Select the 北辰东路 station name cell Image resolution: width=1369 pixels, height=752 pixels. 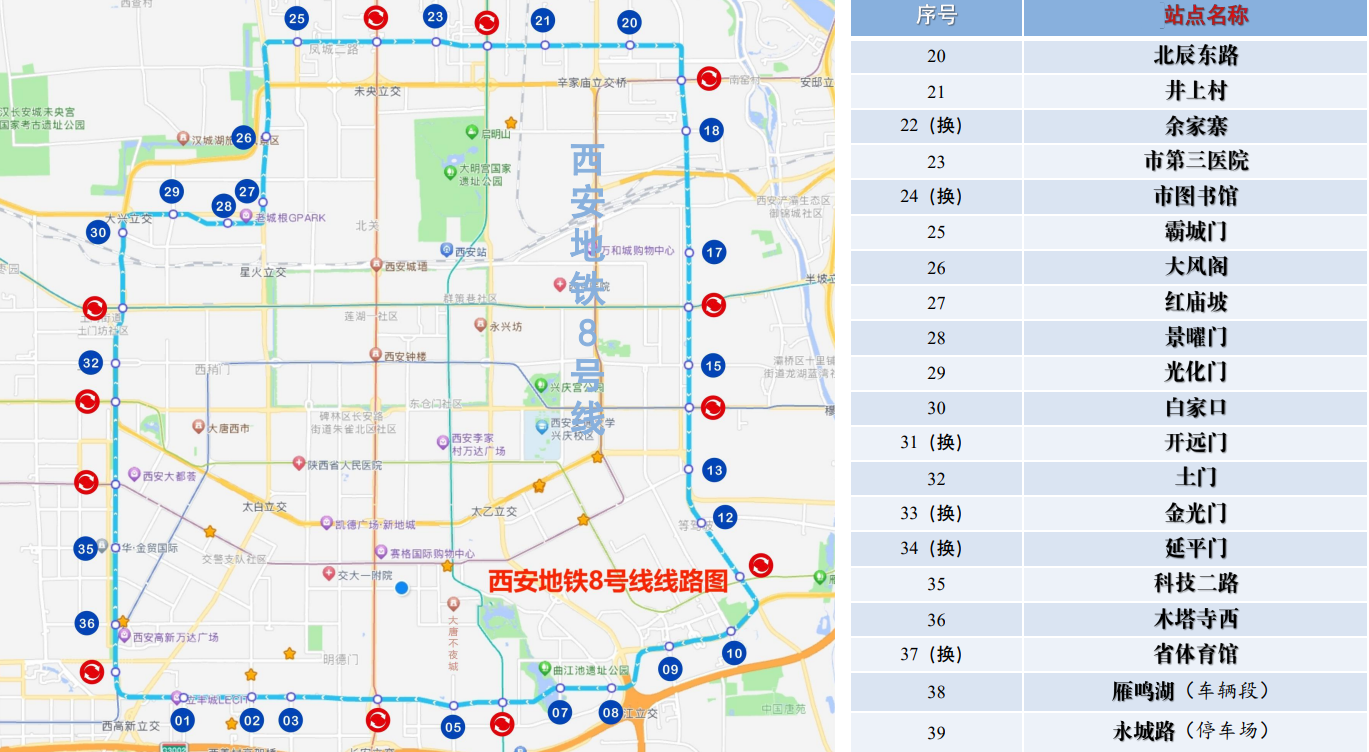1196,56
